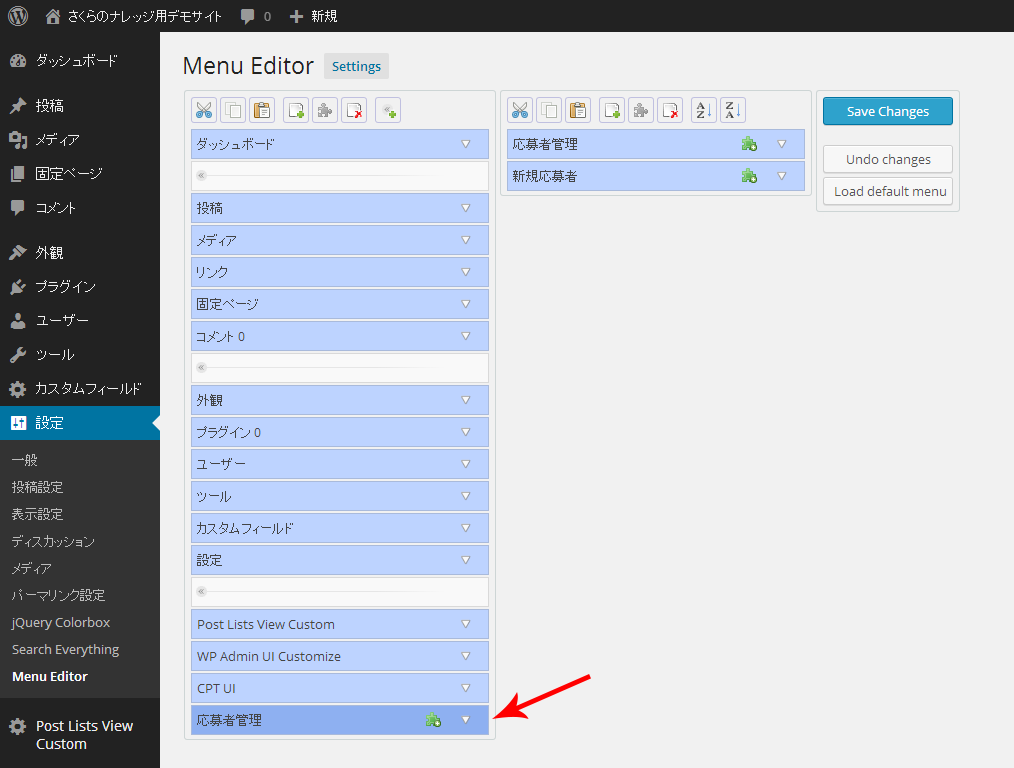
Task: Open the Settings tab beside Menu Editor
Action: click(356, 67)
